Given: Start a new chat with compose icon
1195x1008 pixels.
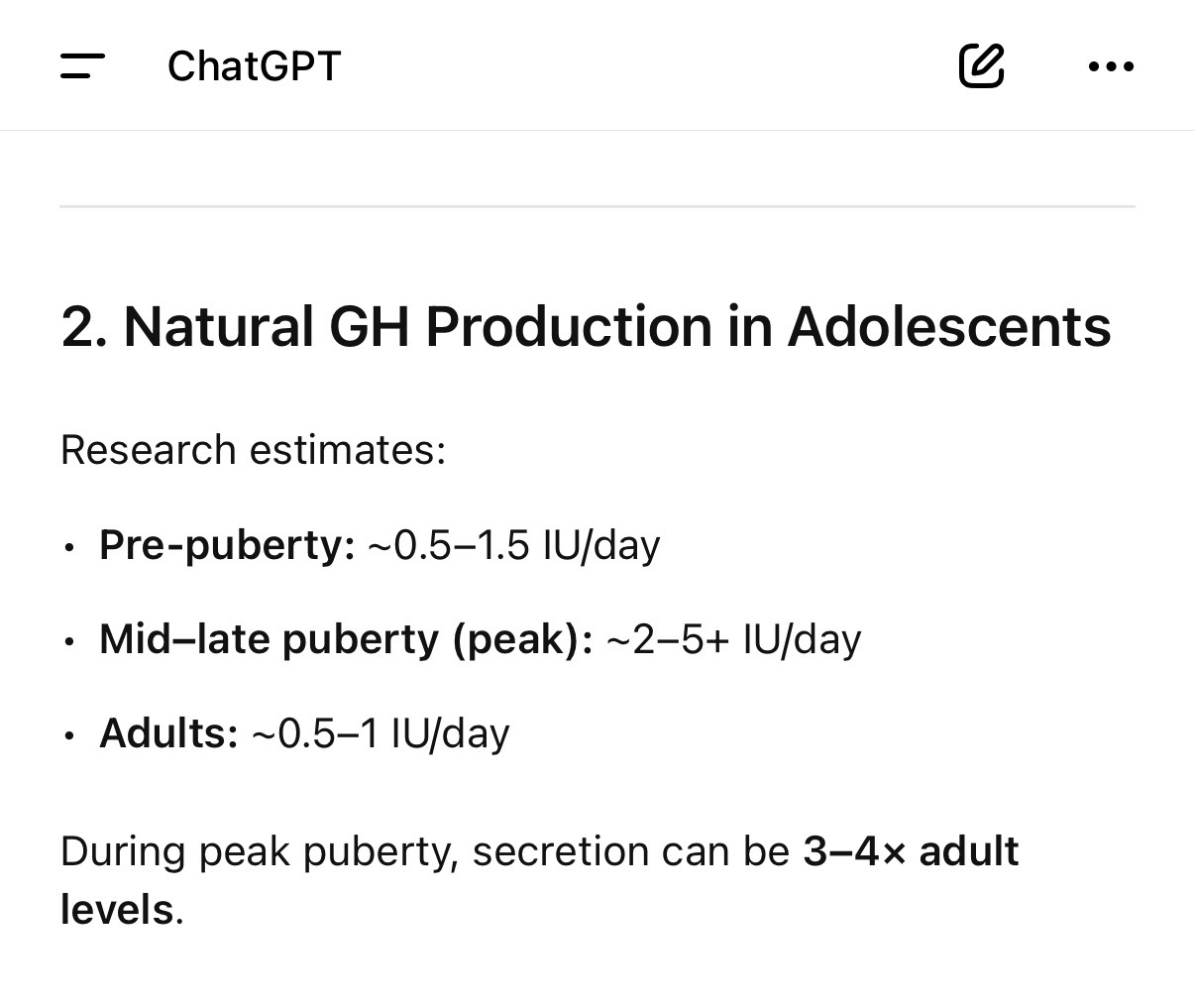Looking at the screenshot, I should 981,66.
